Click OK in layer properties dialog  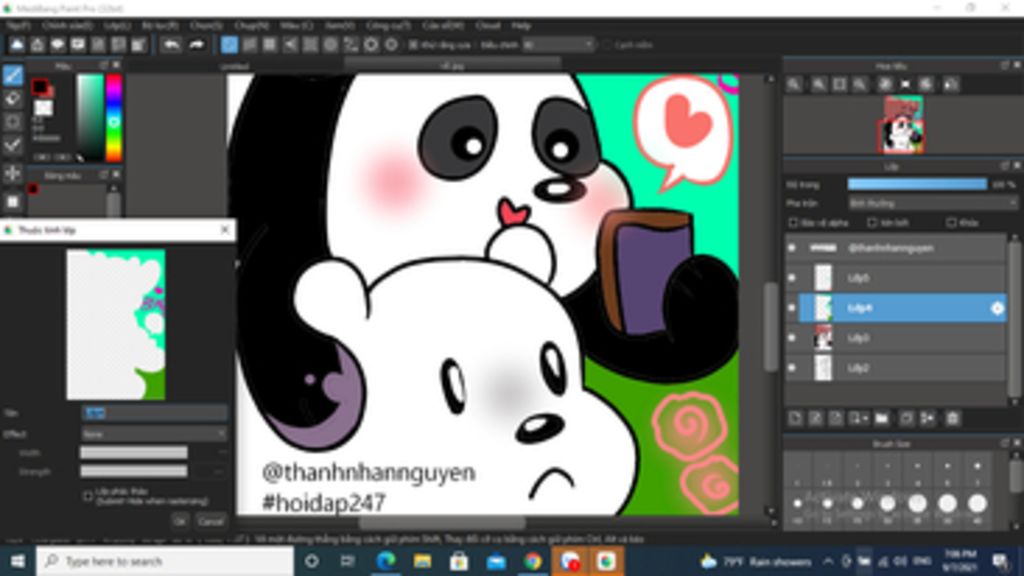tap(180, 520)
